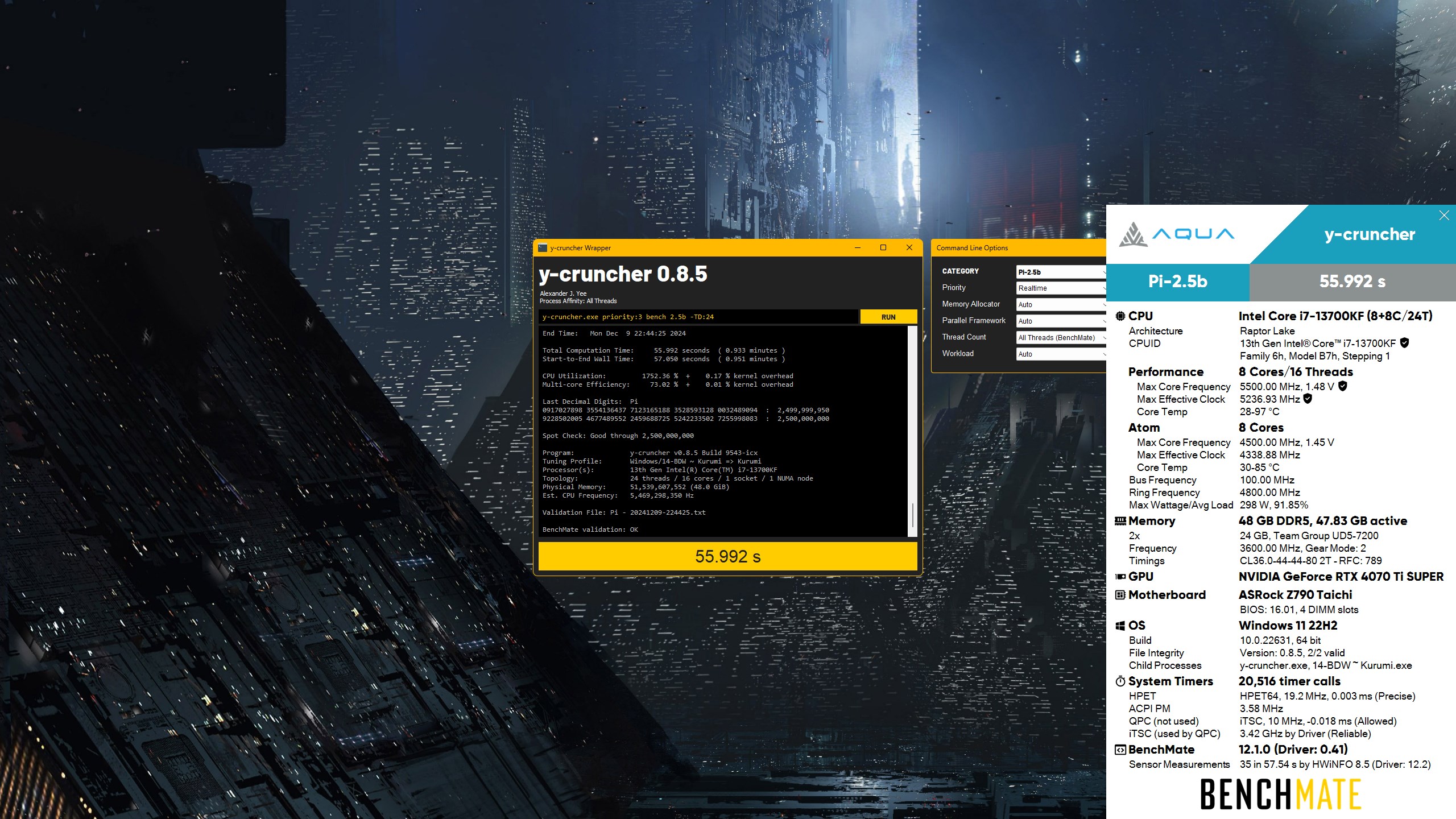
Task: Click the Windows OS logo icon
Action: pyautogui.click(x=1120, y=626)
